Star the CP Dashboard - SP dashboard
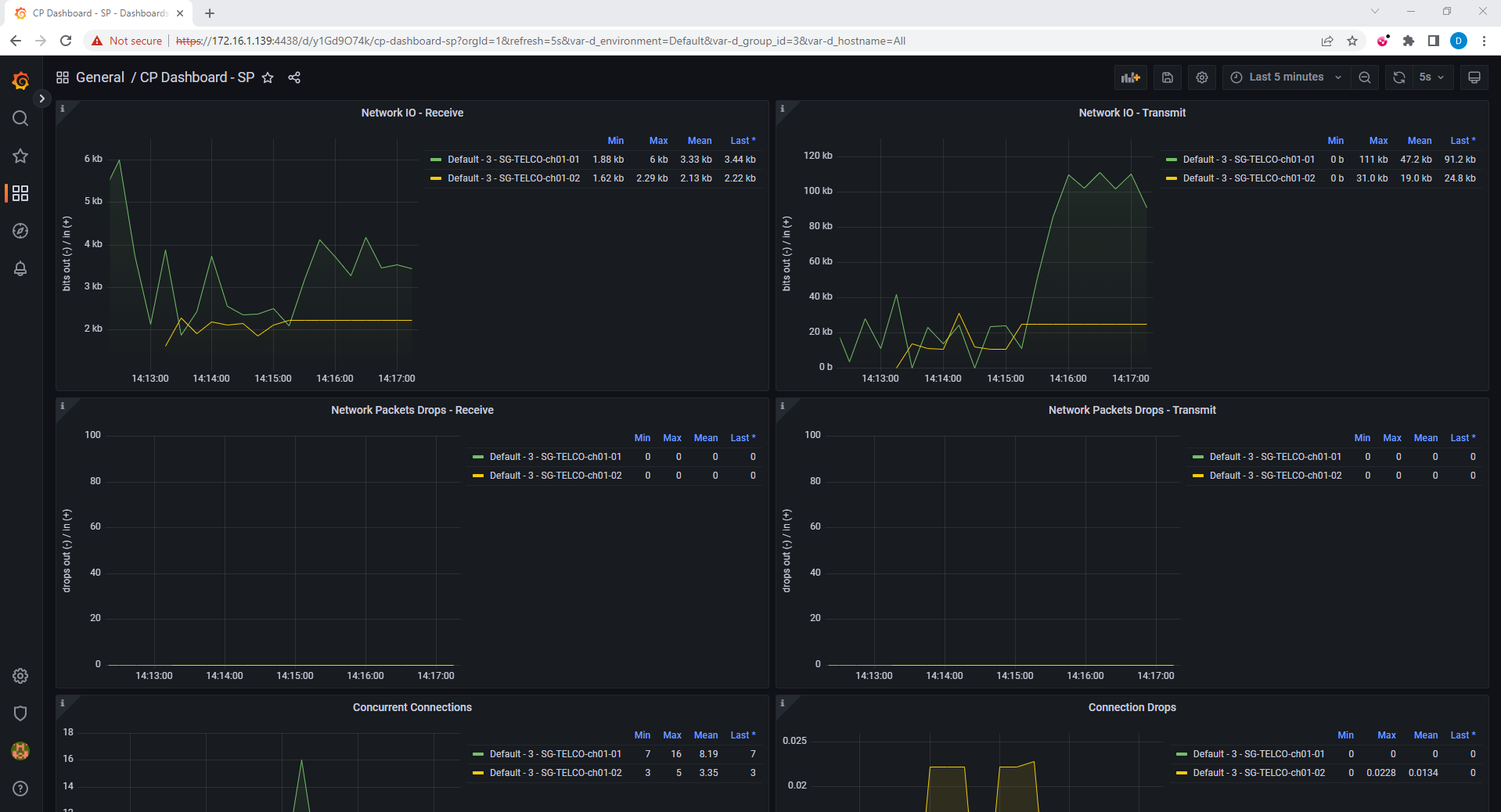 268,77
